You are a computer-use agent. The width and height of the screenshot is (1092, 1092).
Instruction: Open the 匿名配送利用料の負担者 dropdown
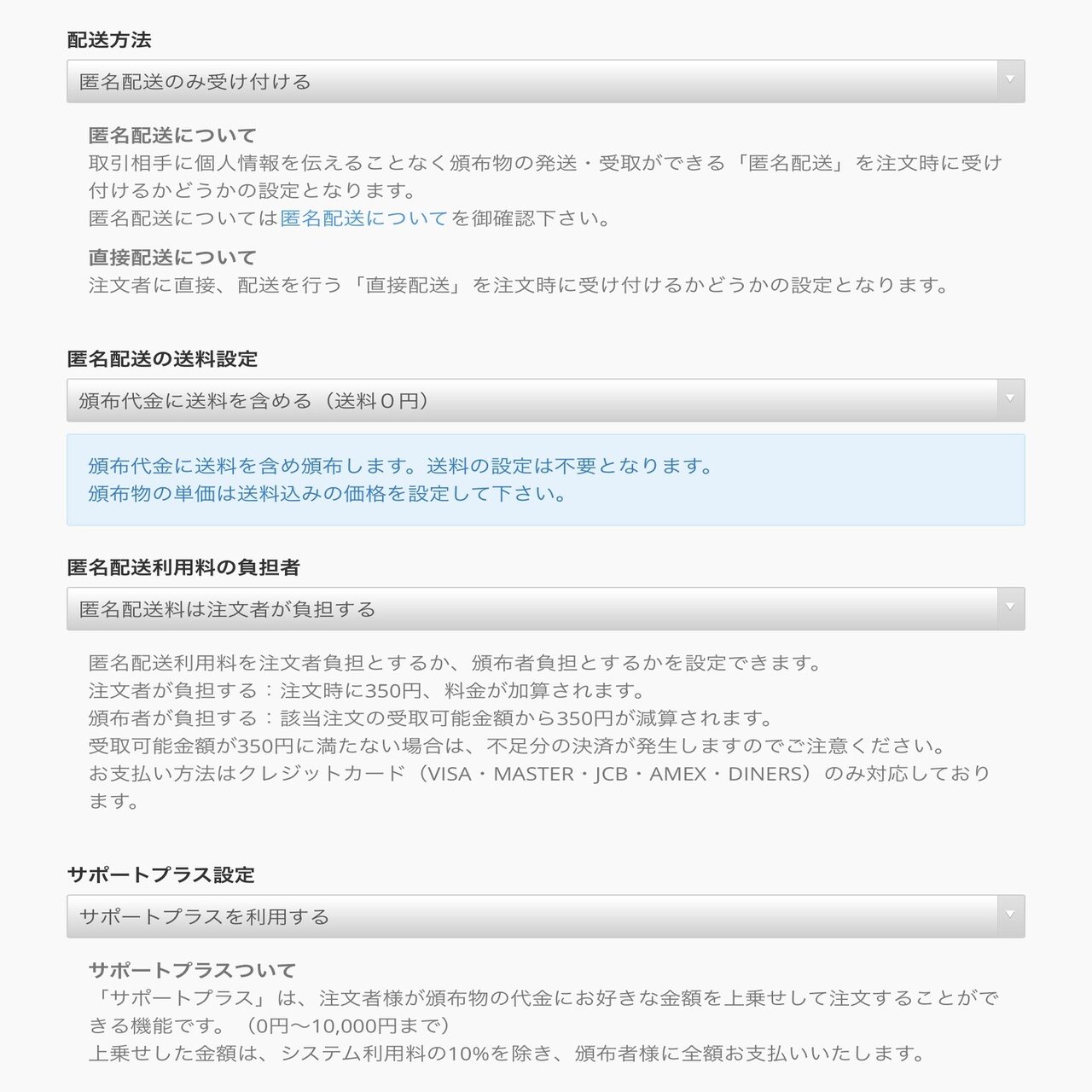[x=545, y=609]
